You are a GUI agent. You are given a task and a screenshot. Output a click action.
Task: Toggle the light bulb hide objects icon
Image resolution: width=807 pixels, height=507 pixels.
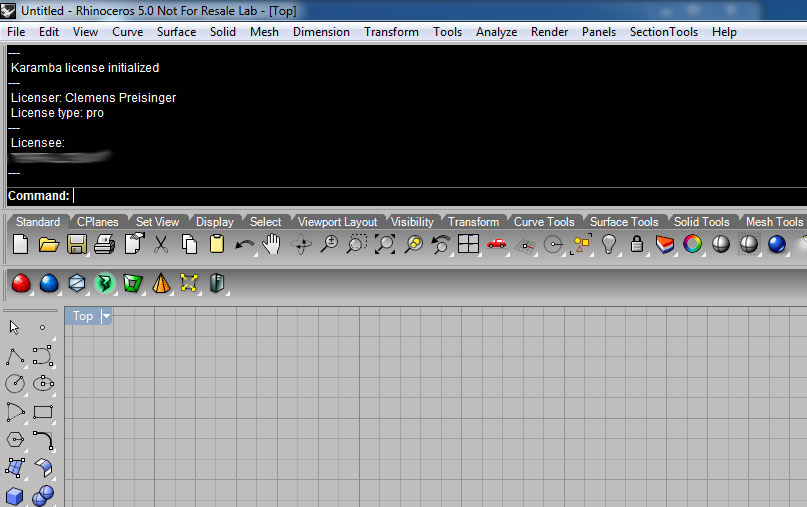click(x=608, y=244)
